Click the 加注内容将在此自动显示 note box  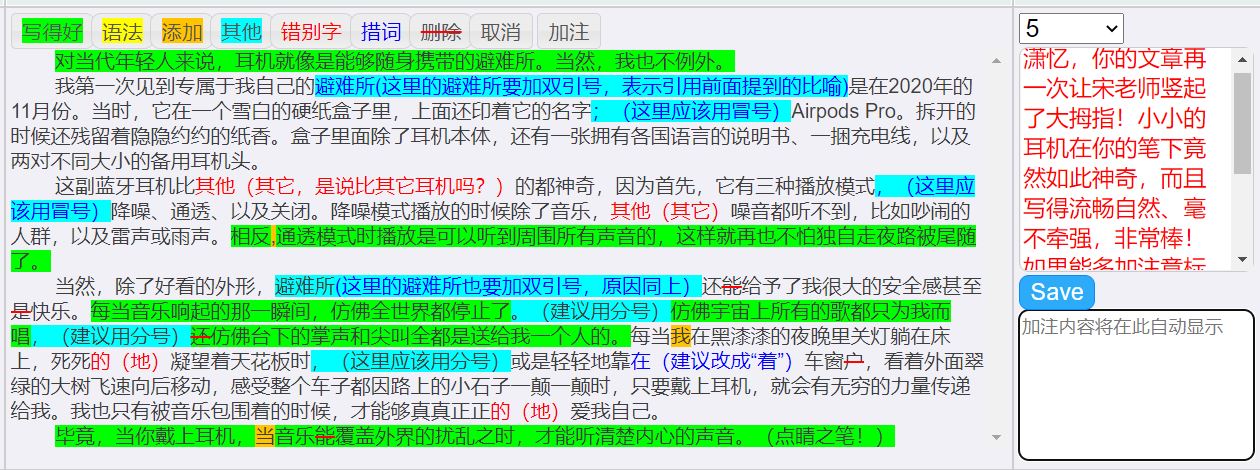(x=1136, y=384)
